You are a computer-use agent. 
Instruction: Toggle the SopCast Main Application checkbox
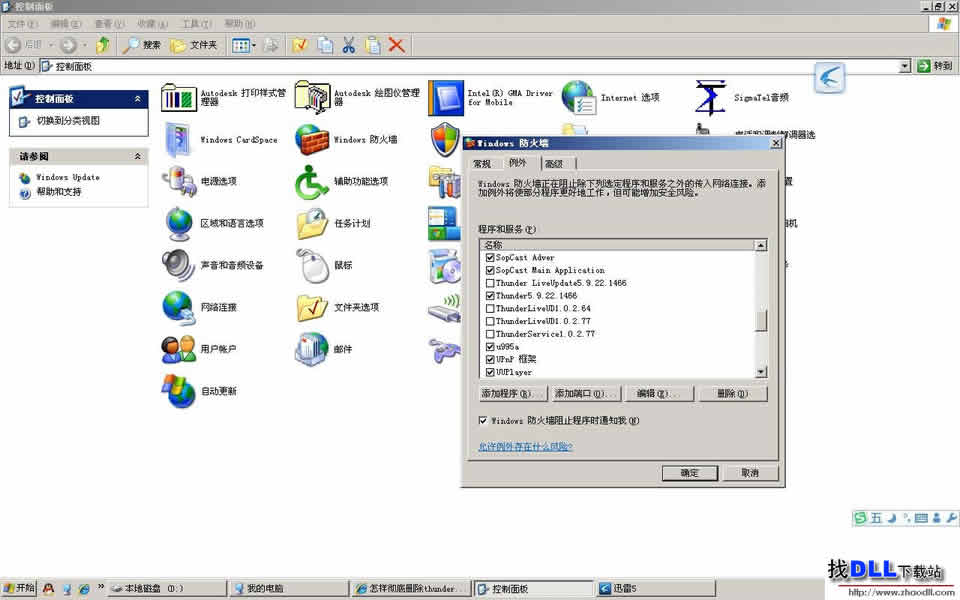point(490,270)
